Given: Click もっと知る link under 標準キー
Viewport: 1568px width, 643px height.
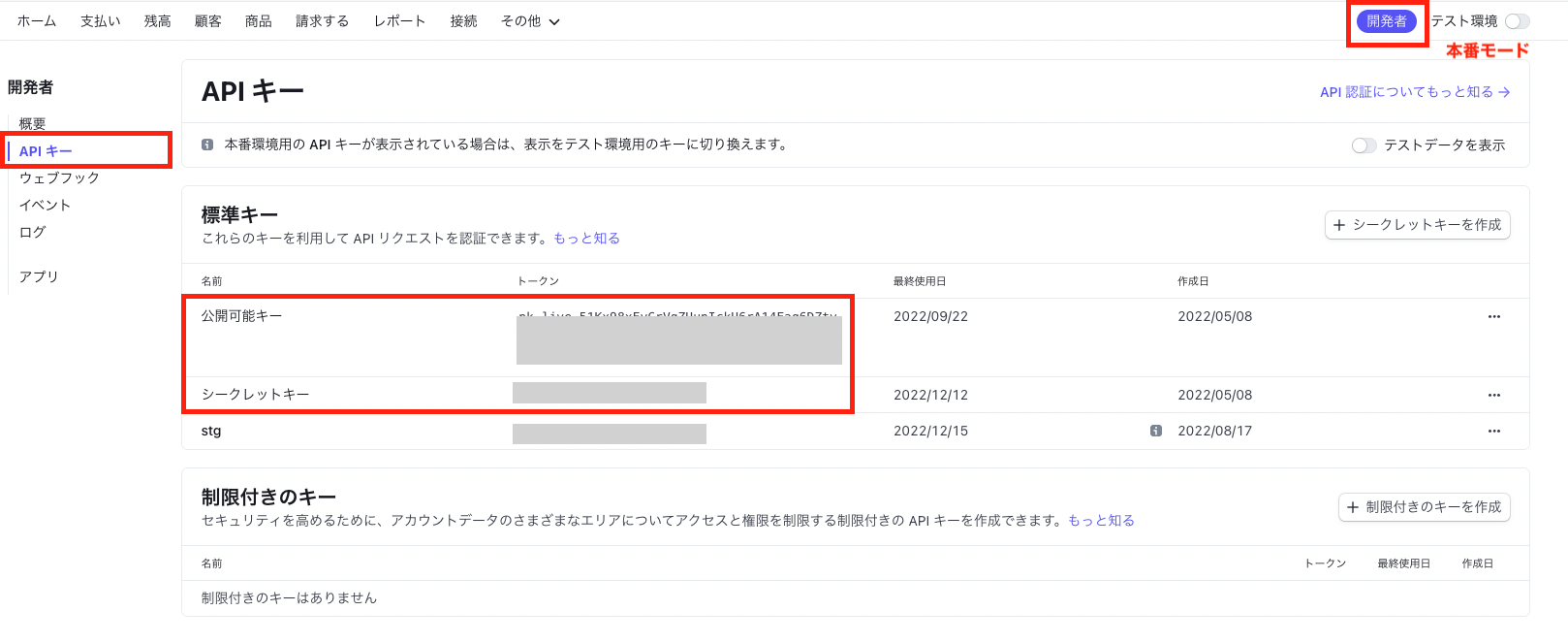Looking at the screenshot, I should 586,239.
